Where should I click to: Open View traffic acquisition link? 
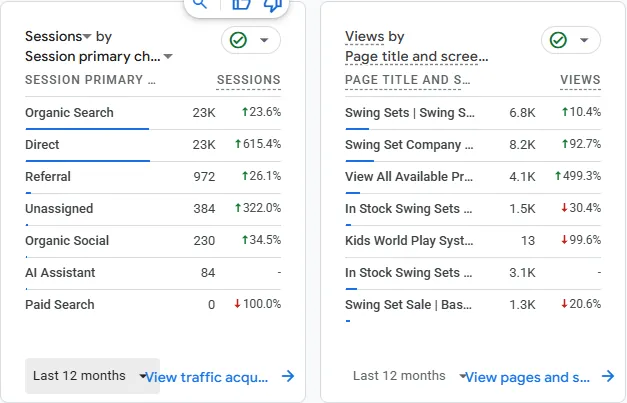[206, 377]
